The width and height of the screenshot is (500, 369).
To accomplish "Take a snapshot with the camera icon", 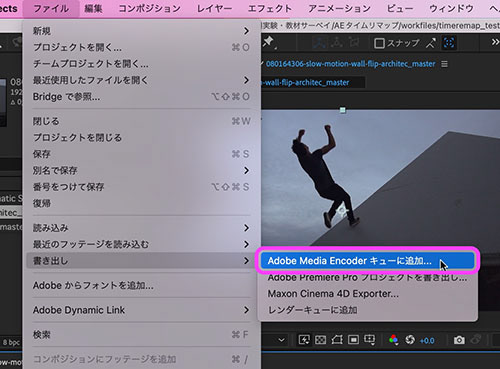I will pos(459,340).
